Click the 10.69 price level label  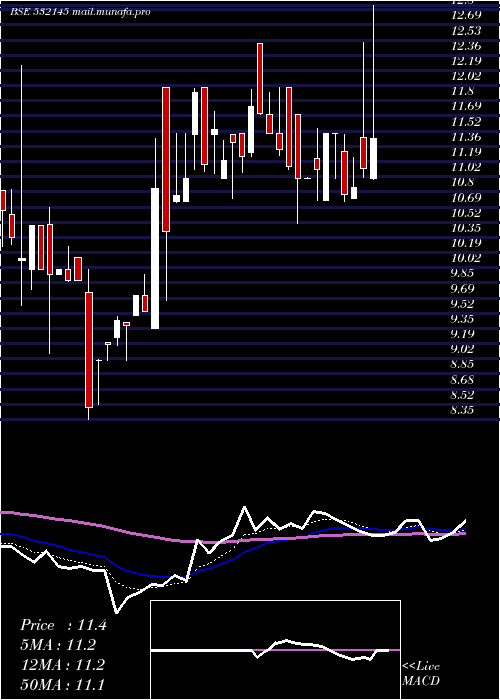point(466,197)
